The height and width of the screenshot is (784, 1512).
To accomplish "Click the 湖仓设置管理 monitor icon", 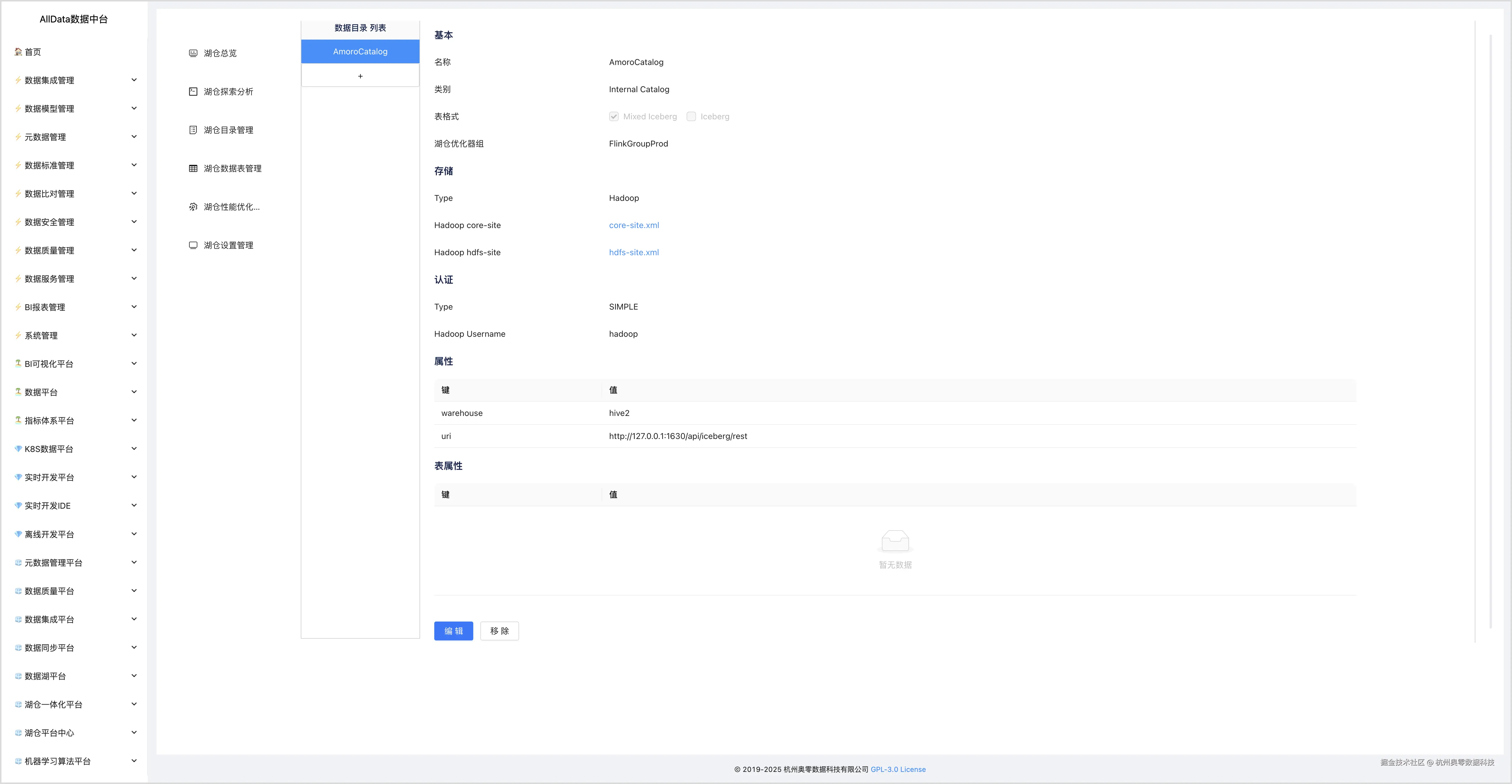I will point(193,245).
